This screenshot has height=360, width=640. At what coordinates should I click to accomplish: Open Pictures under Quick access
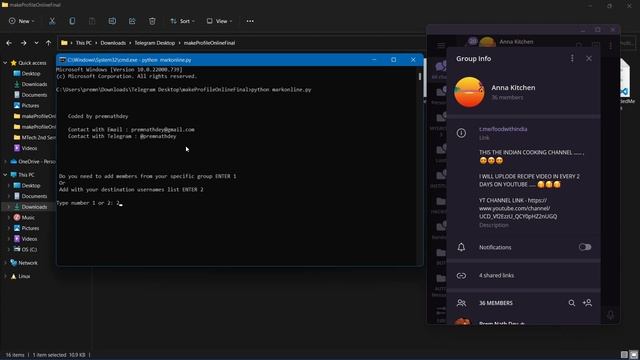30,105
